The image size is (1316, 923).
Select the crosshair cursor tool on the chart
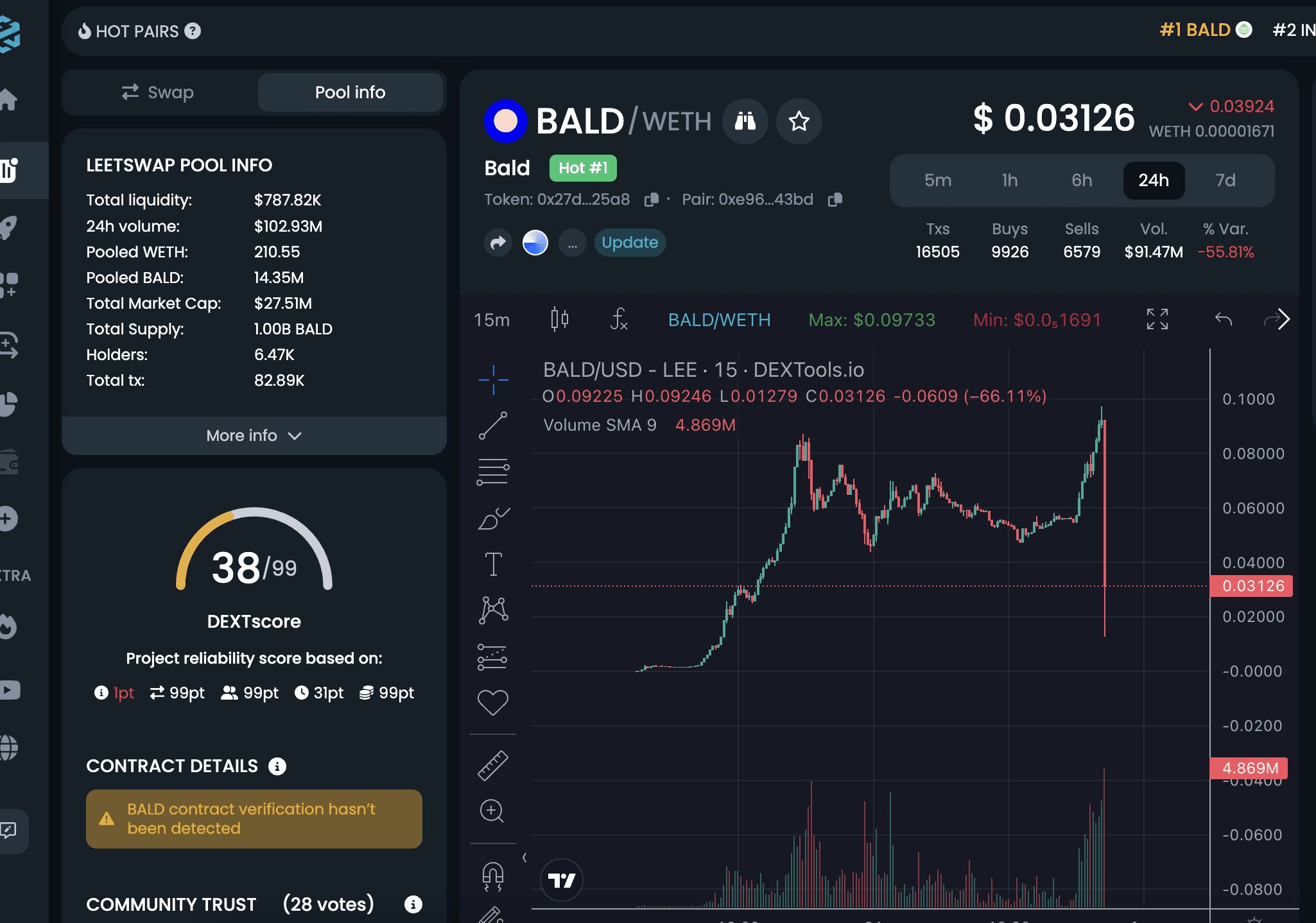point(492,379)
